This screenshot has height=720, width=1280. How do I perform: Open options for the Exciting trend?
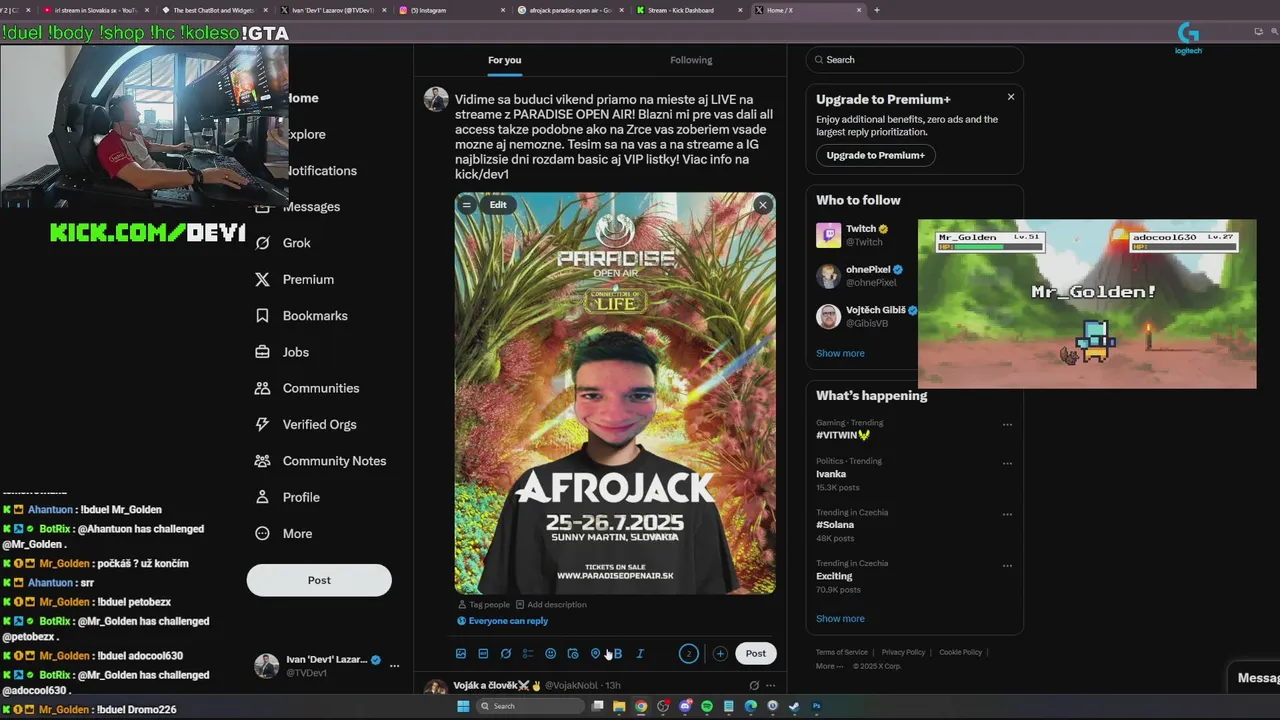coord(1007,565)
